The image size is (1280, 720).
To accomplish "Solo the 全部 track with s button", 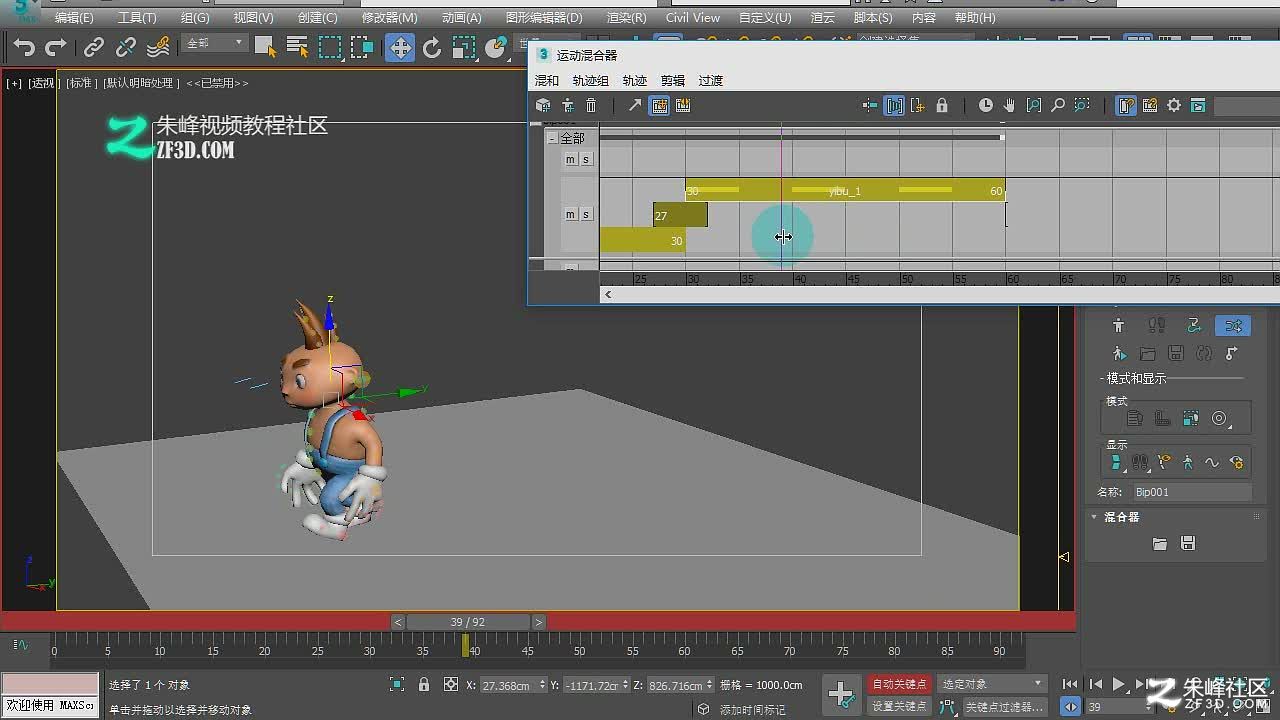I will tap(586, 159).
